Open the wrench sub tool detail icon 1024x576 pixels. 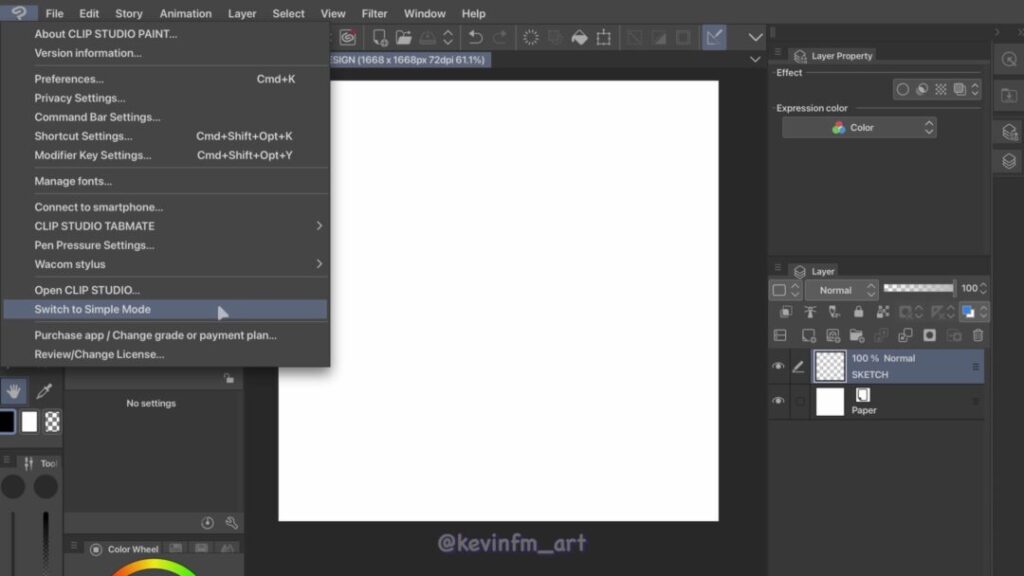click(x=231, y=522)
